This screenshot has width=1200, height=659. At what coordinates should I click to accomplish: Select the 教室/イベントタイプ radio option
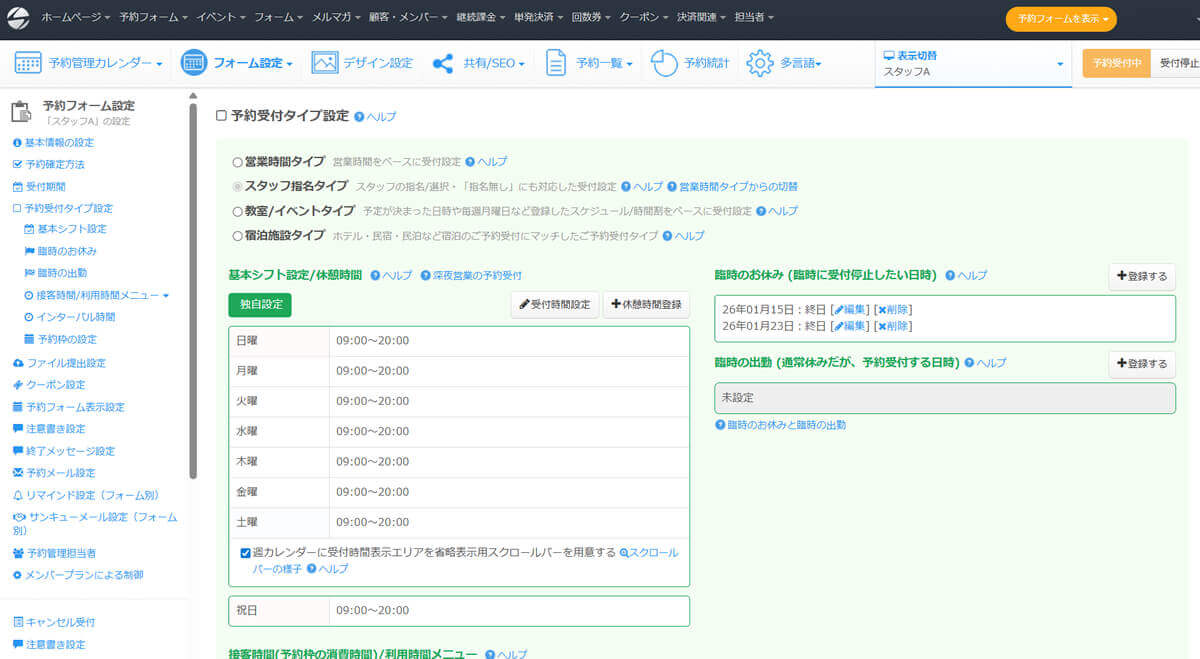point(237,211)
